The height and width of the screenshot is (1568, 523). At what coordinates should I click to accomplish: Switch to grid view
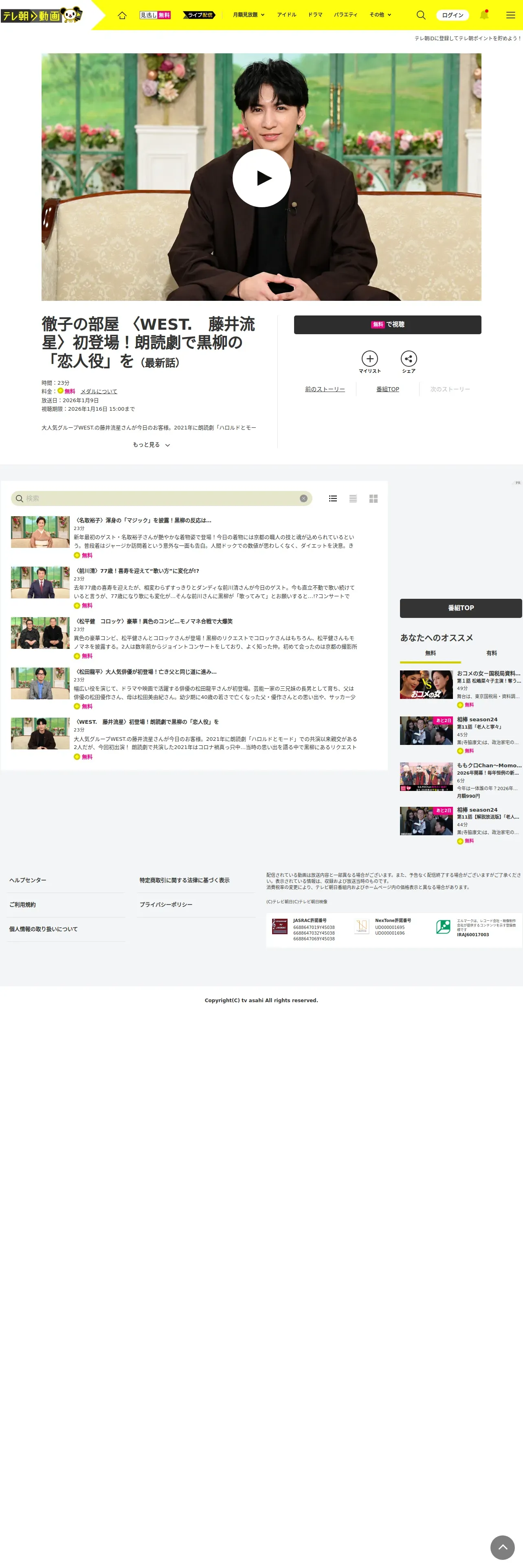373,499
